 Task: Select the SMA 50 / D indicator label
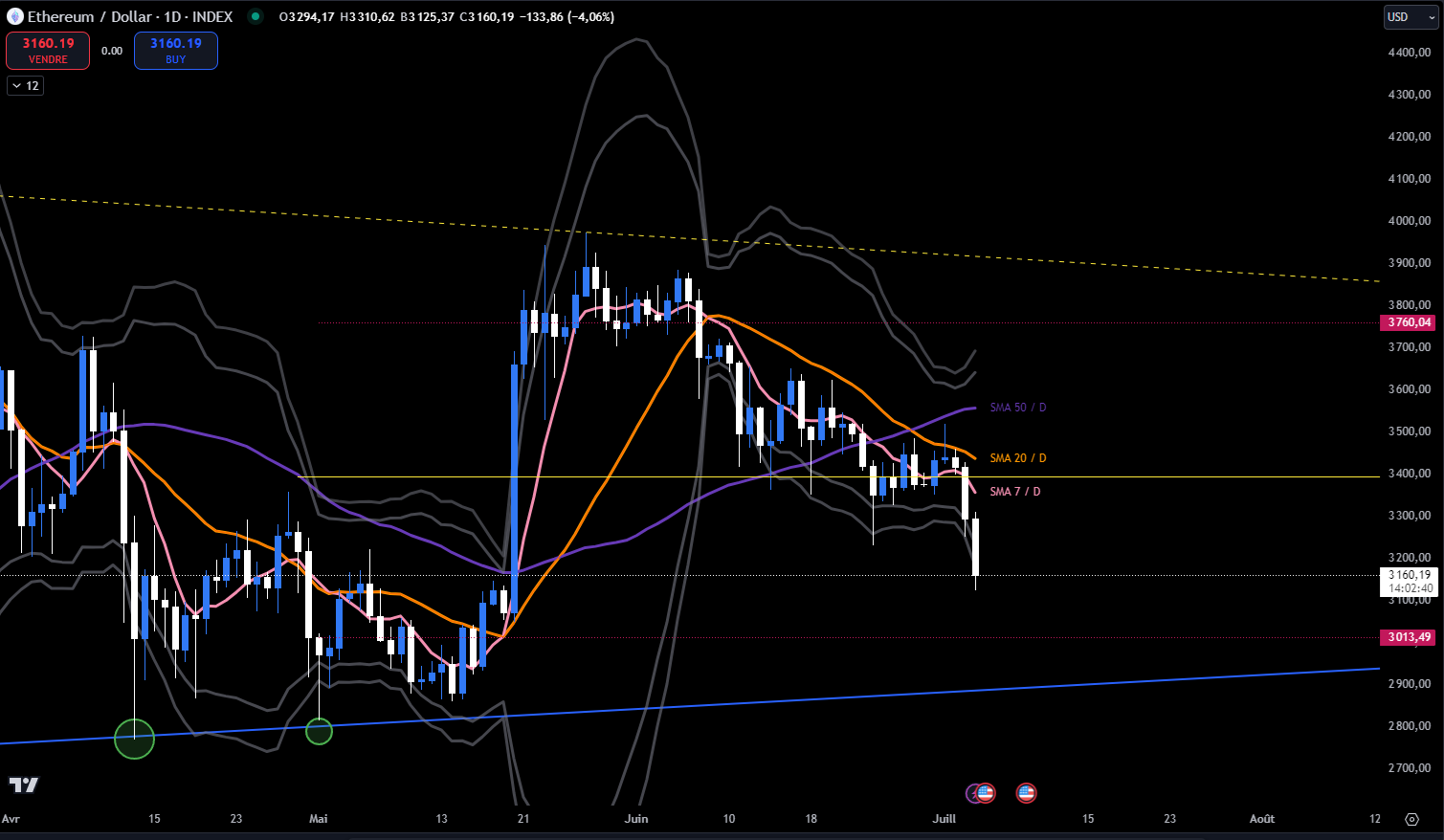pos(1017,407)
